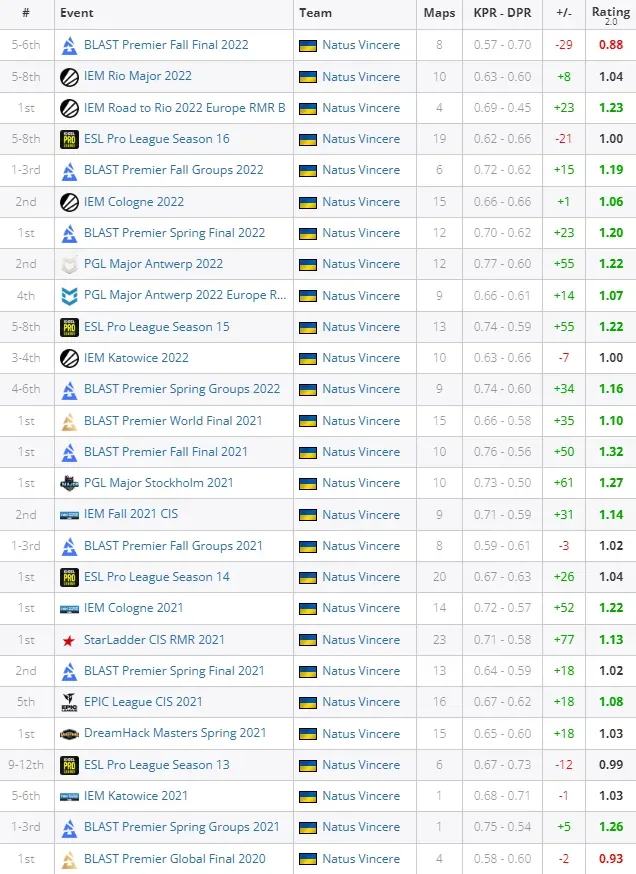This screenshot has width=636, height=874.
Task: Open IEM Rio Major 2022 event
Action: pos(138,76)
